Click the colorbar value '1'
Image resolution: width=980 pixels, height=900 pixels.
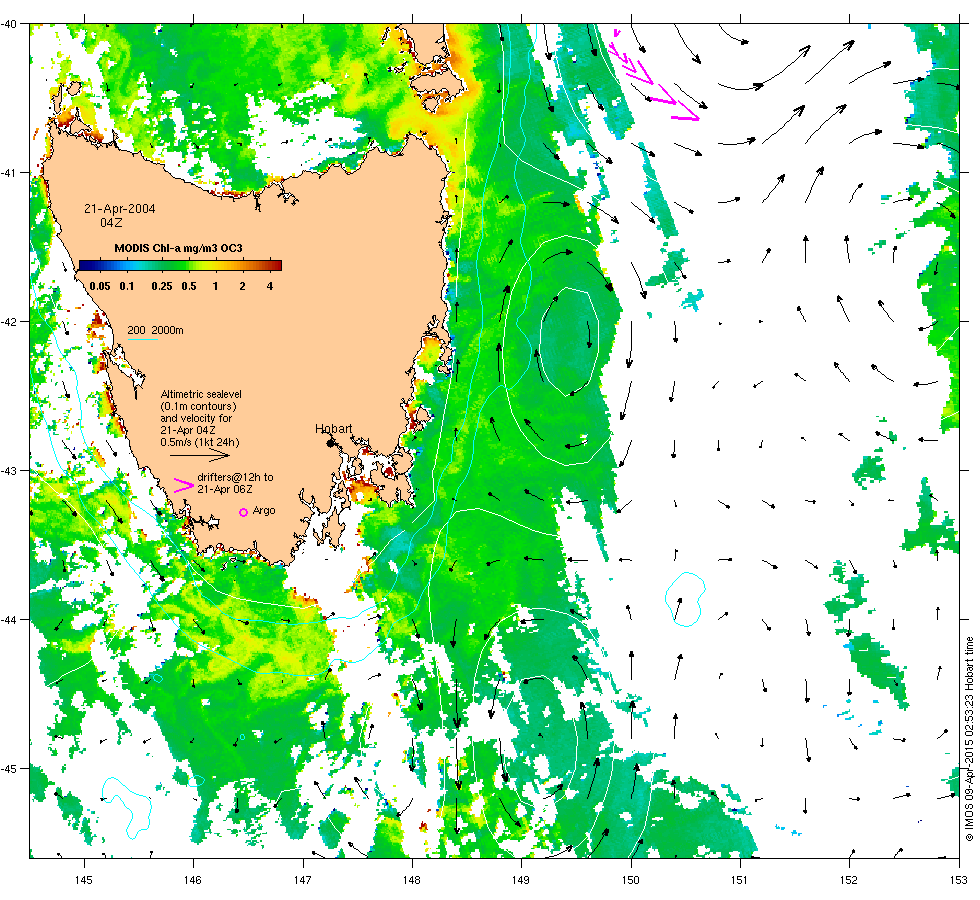point(216,286)
